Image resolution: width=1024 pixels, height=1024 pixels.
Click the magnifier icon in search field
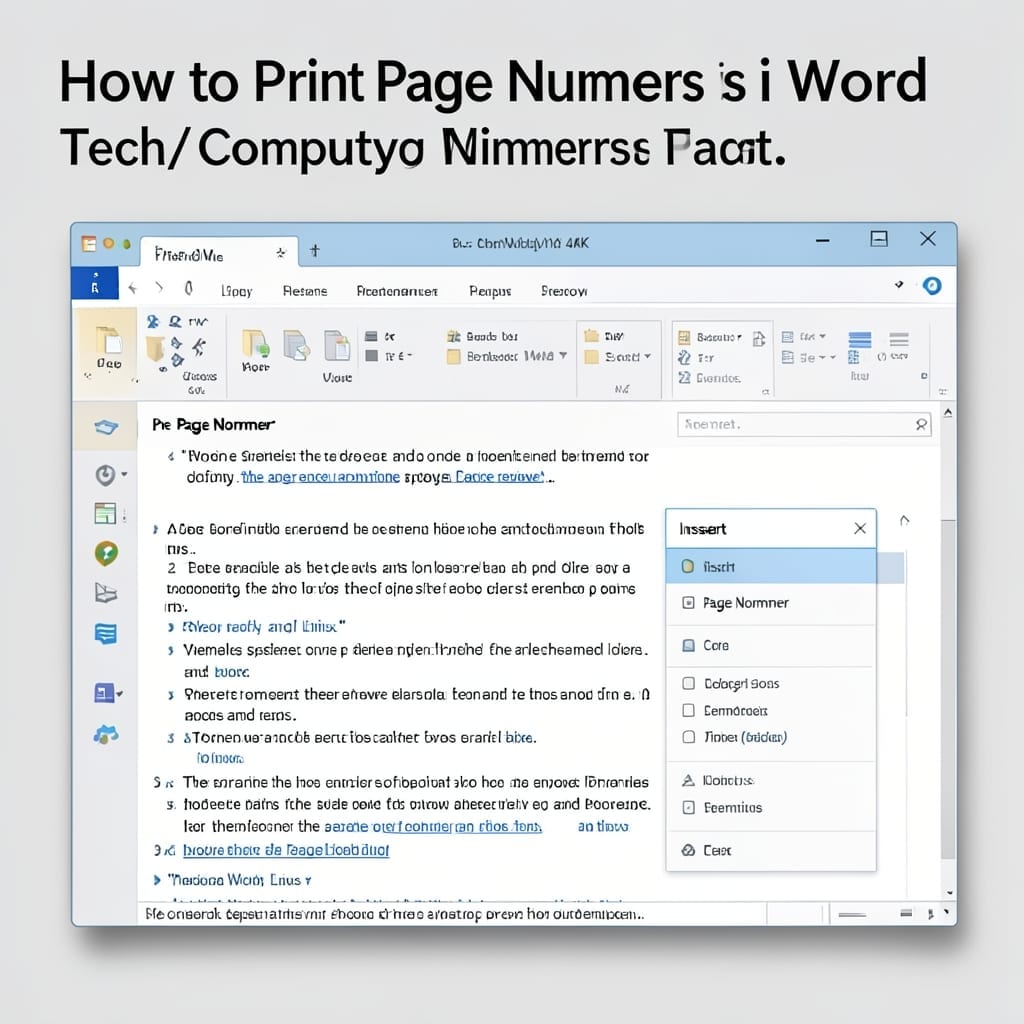coord(921,424)
